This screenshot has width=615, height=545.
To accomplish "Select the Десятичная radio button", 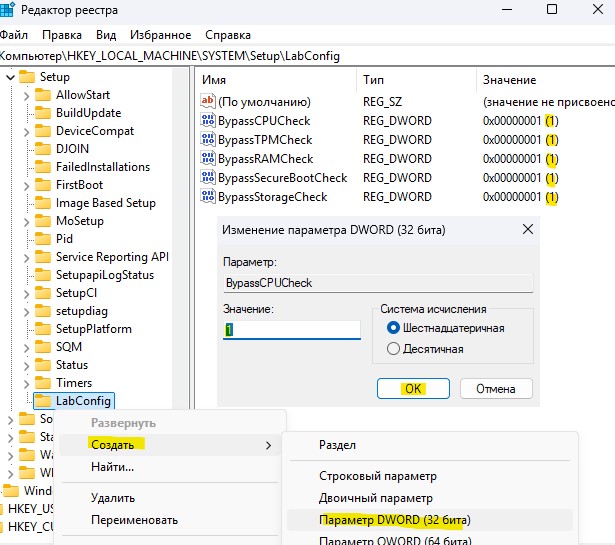I will [393, 349].
